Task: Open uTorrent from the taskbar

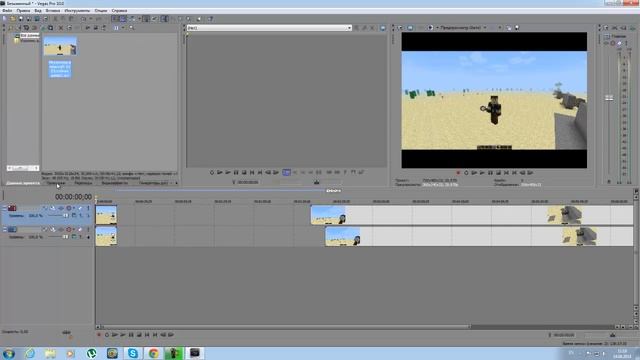Action: [x=91, y=353]
